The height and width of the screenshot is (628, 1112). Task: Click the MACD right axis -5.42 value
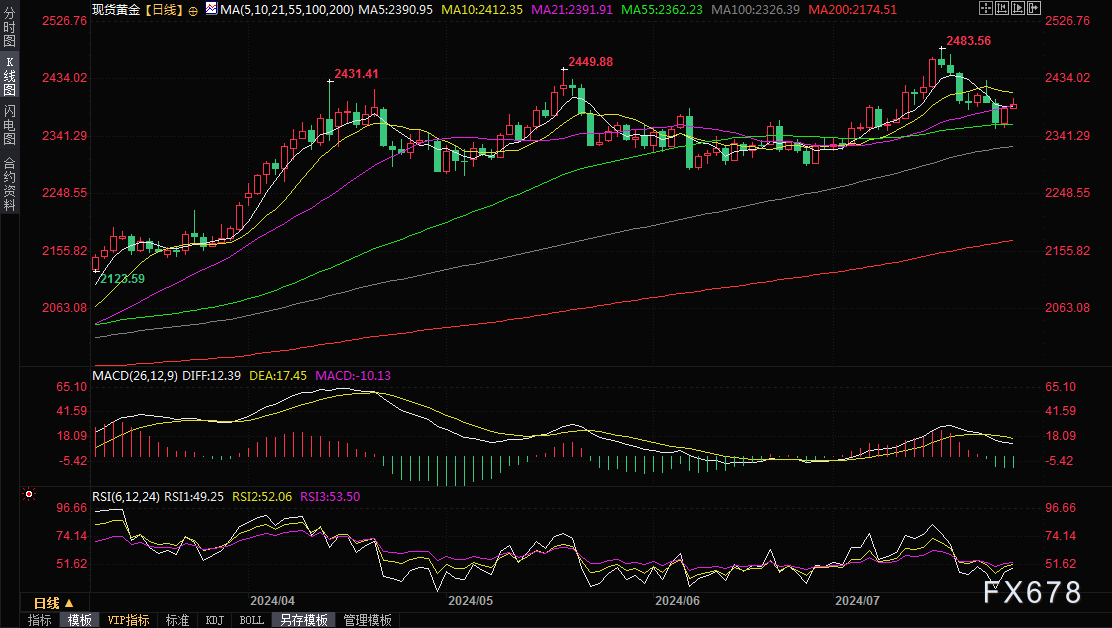click(x=1060, y=461)
